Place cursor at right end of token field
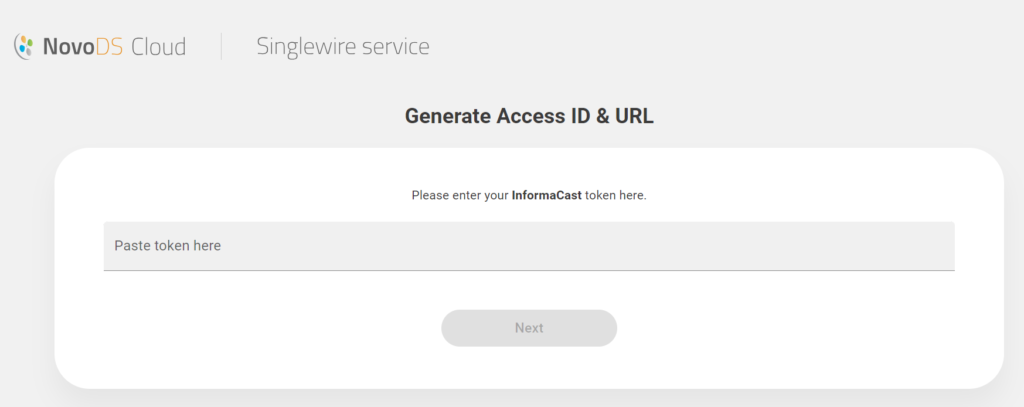1024x407 pixels. click(x=947, y=246)
